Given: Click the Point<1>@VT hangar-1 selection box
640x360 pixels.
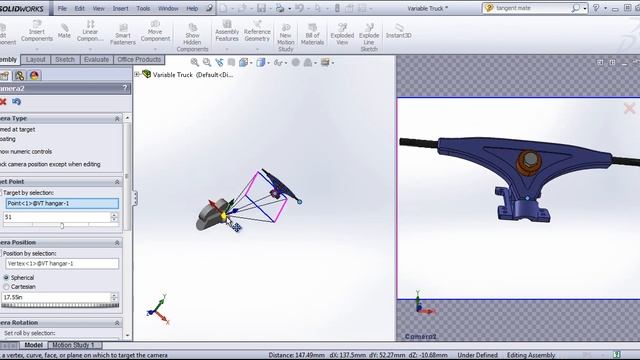Looking at the screenshot, I should pyautogui.click(x=62, y=203).
